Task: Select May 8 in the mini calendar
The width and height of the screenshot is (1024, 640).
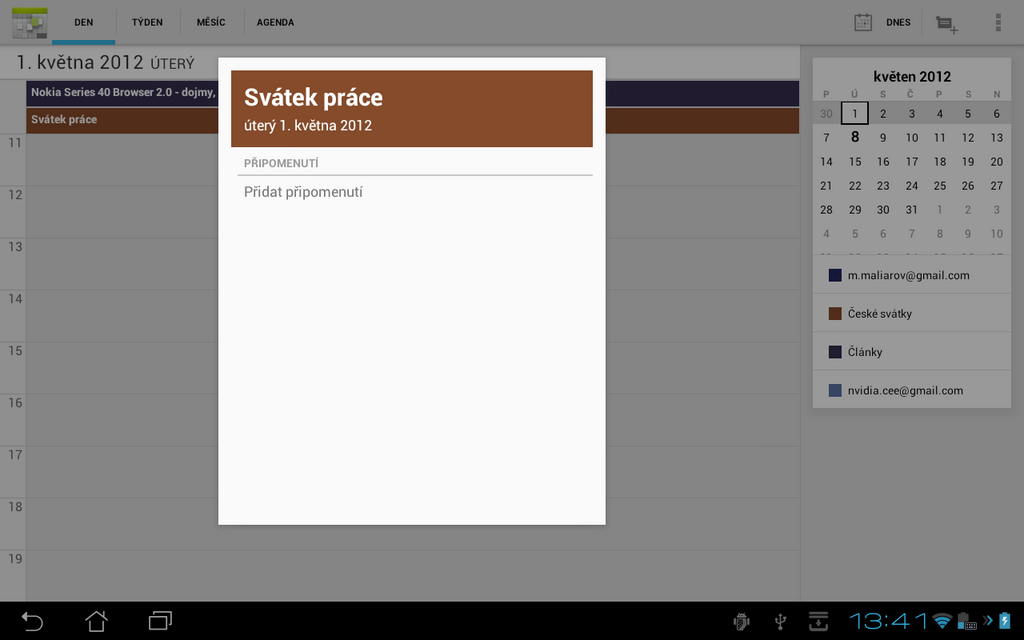Action: (854, 137)
